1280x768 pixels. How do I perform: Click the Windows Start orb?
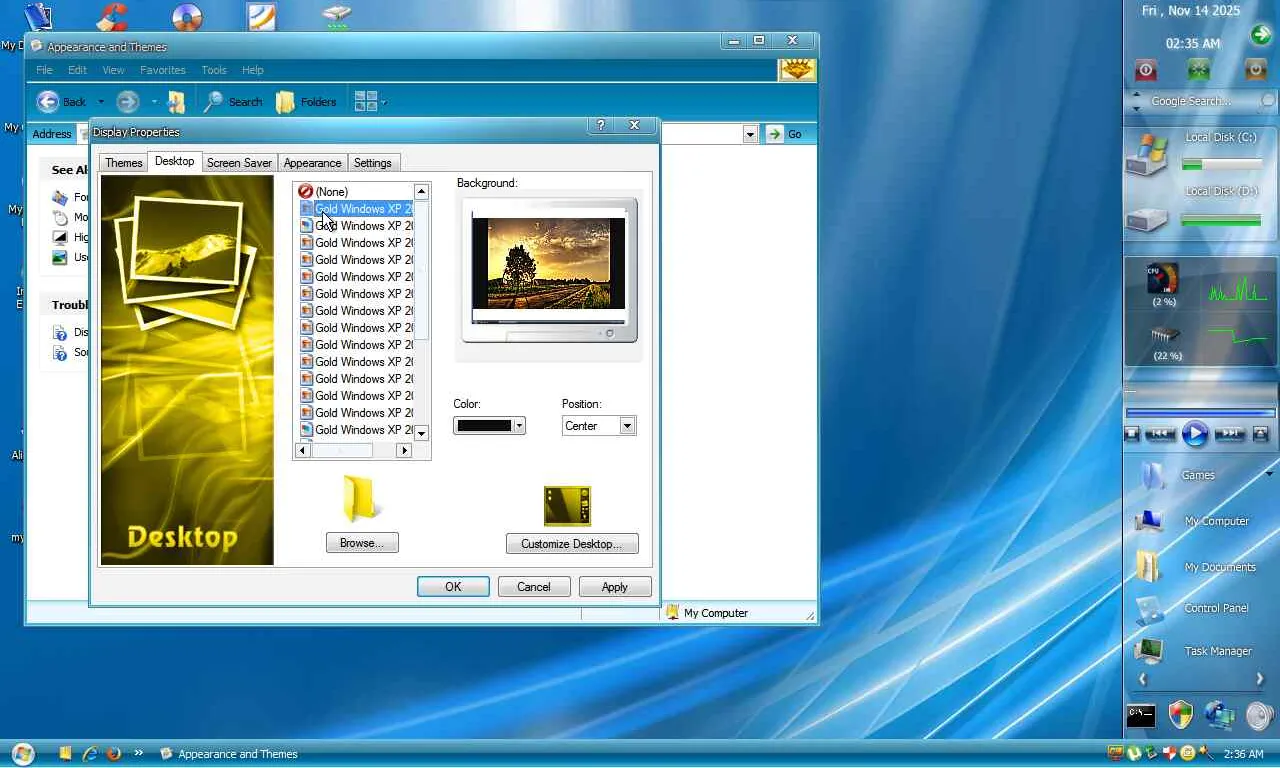pos(22,753)
